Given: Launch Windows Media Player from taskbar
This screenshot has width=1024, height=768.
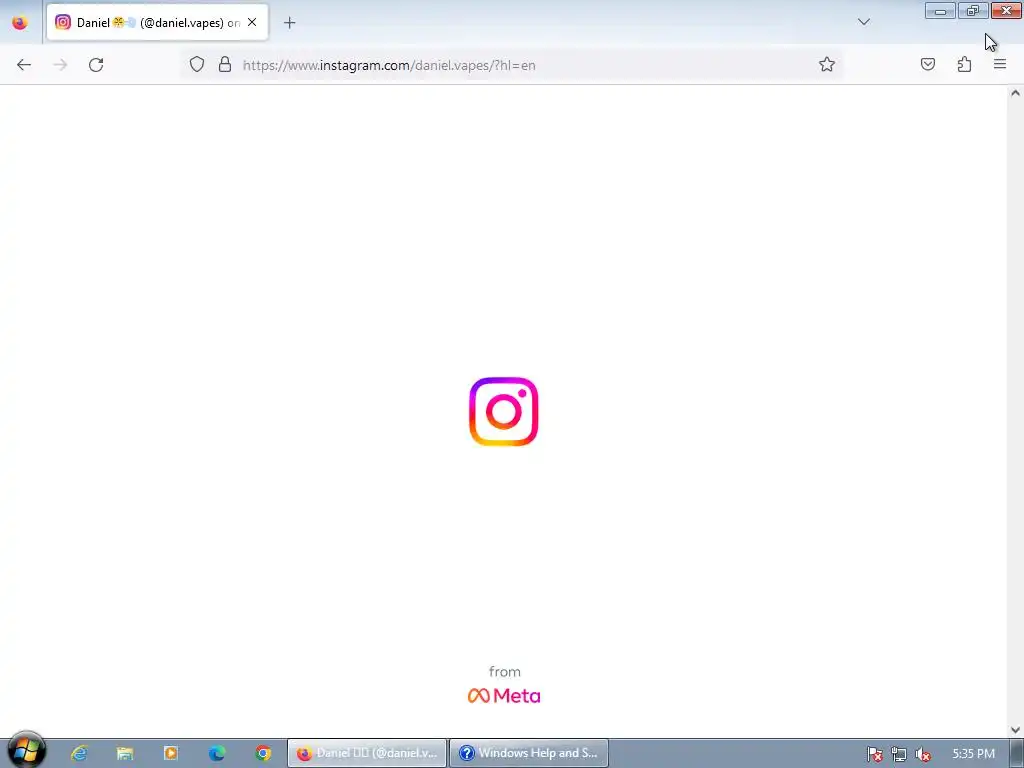Looking at the screenshot, I should click(170, 753).
